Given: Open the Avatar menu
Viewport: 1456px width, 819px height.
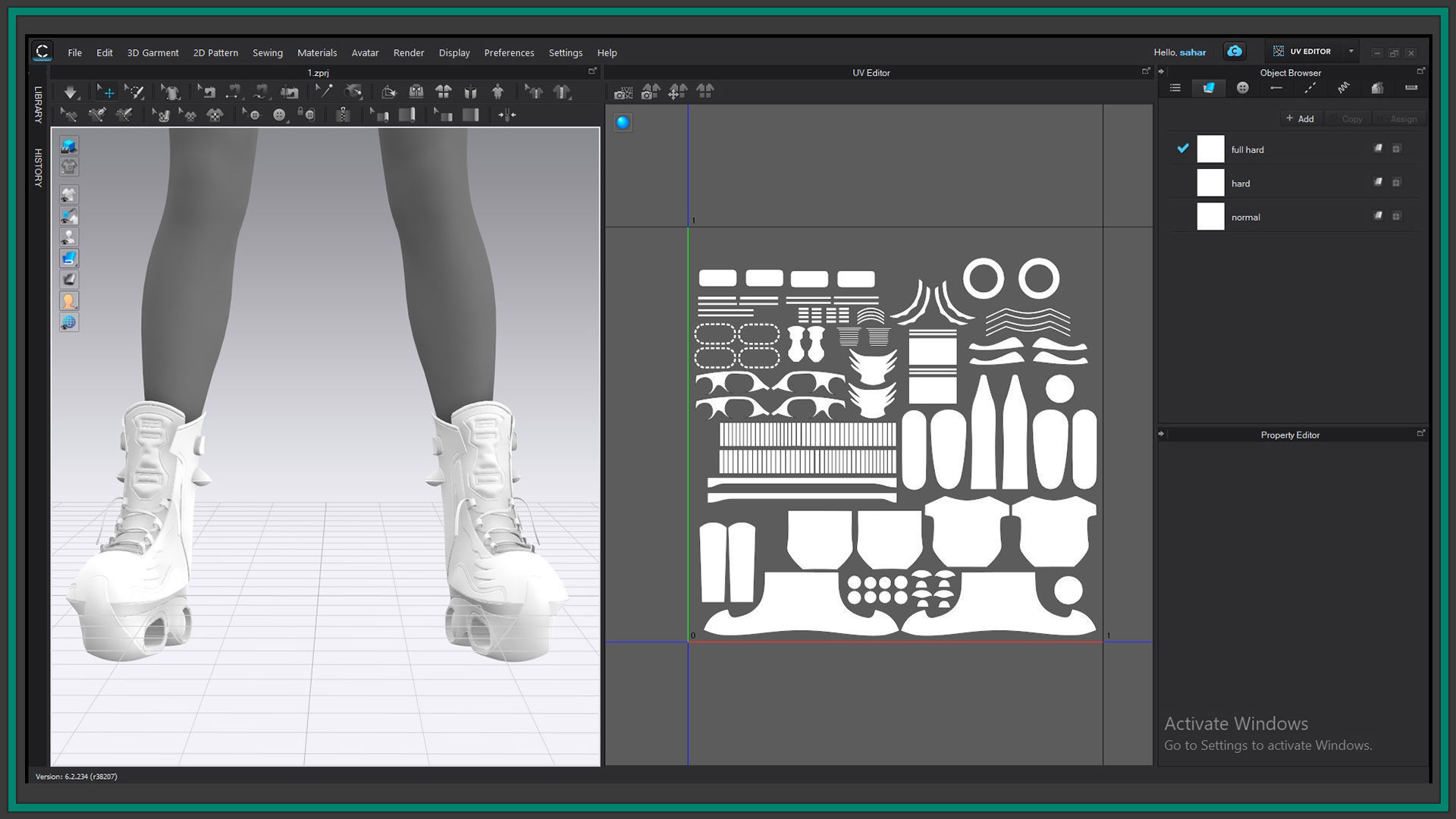Looking at the screenshot, I should click(x=365, y=52).
